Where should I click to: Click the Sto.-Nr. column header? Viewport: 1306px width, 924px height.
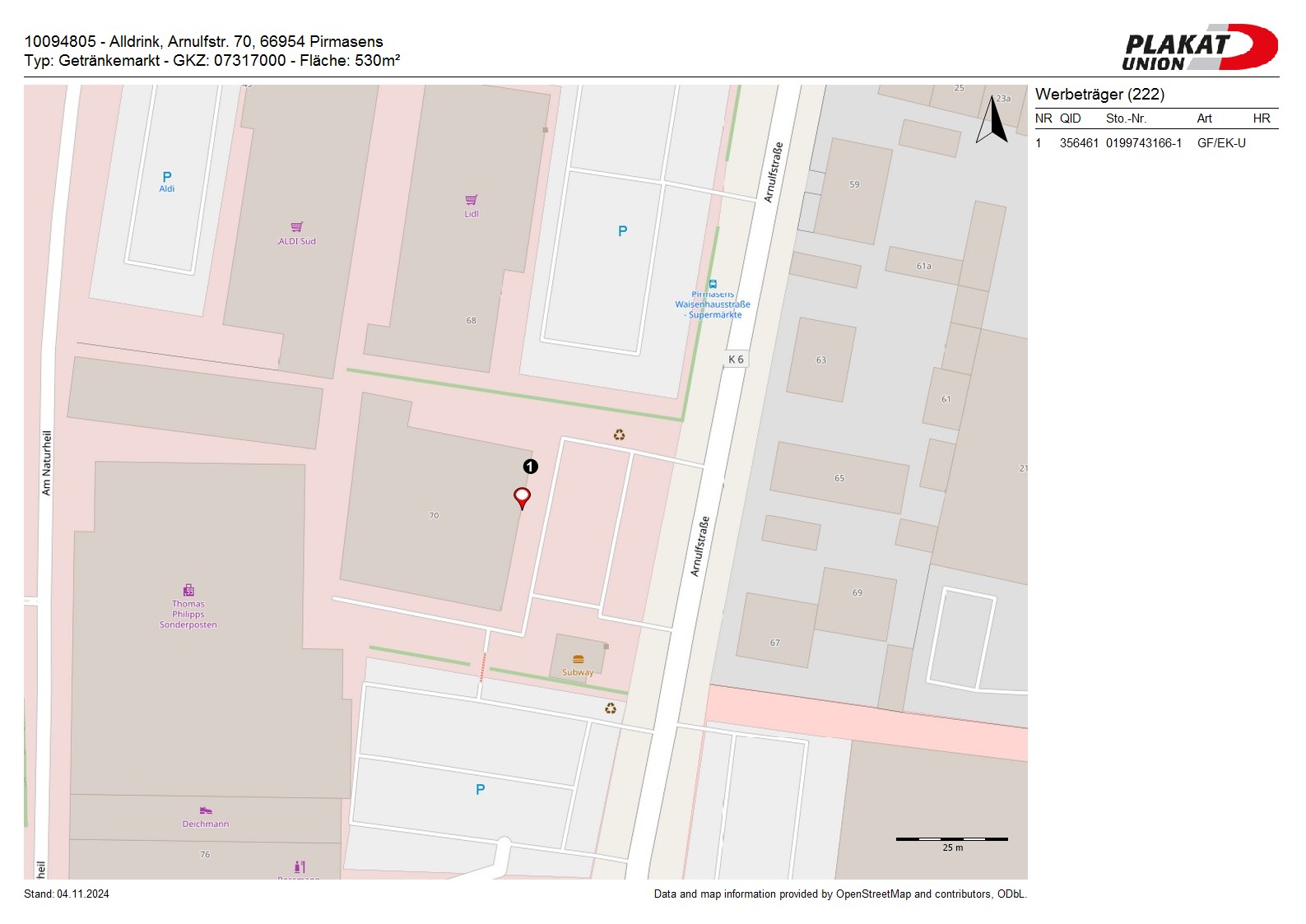1126,118
